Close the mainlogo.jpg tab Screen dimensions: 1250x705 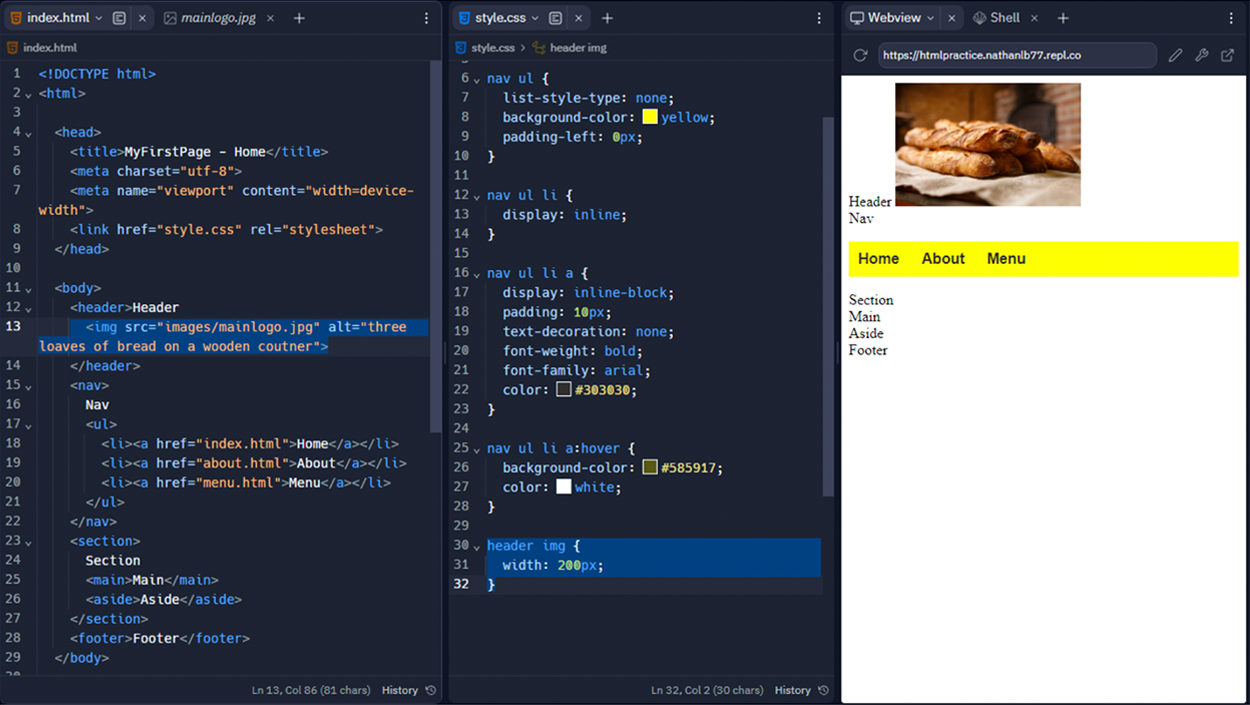(270, 18)
